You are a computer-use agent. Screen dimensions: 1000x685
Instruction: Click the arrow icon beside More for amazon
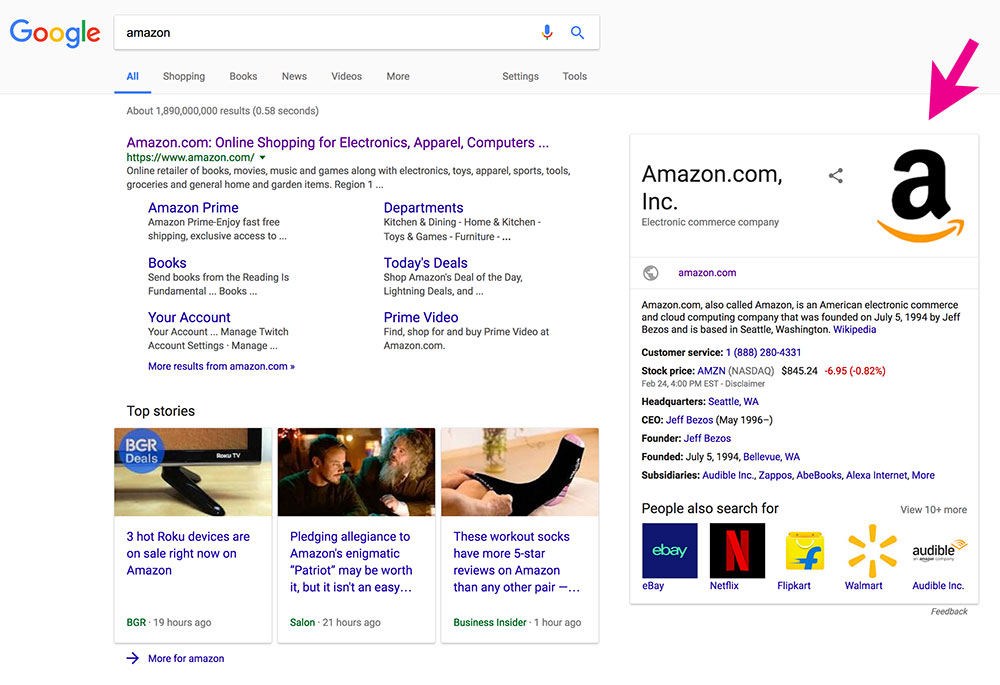click(133, 658)
